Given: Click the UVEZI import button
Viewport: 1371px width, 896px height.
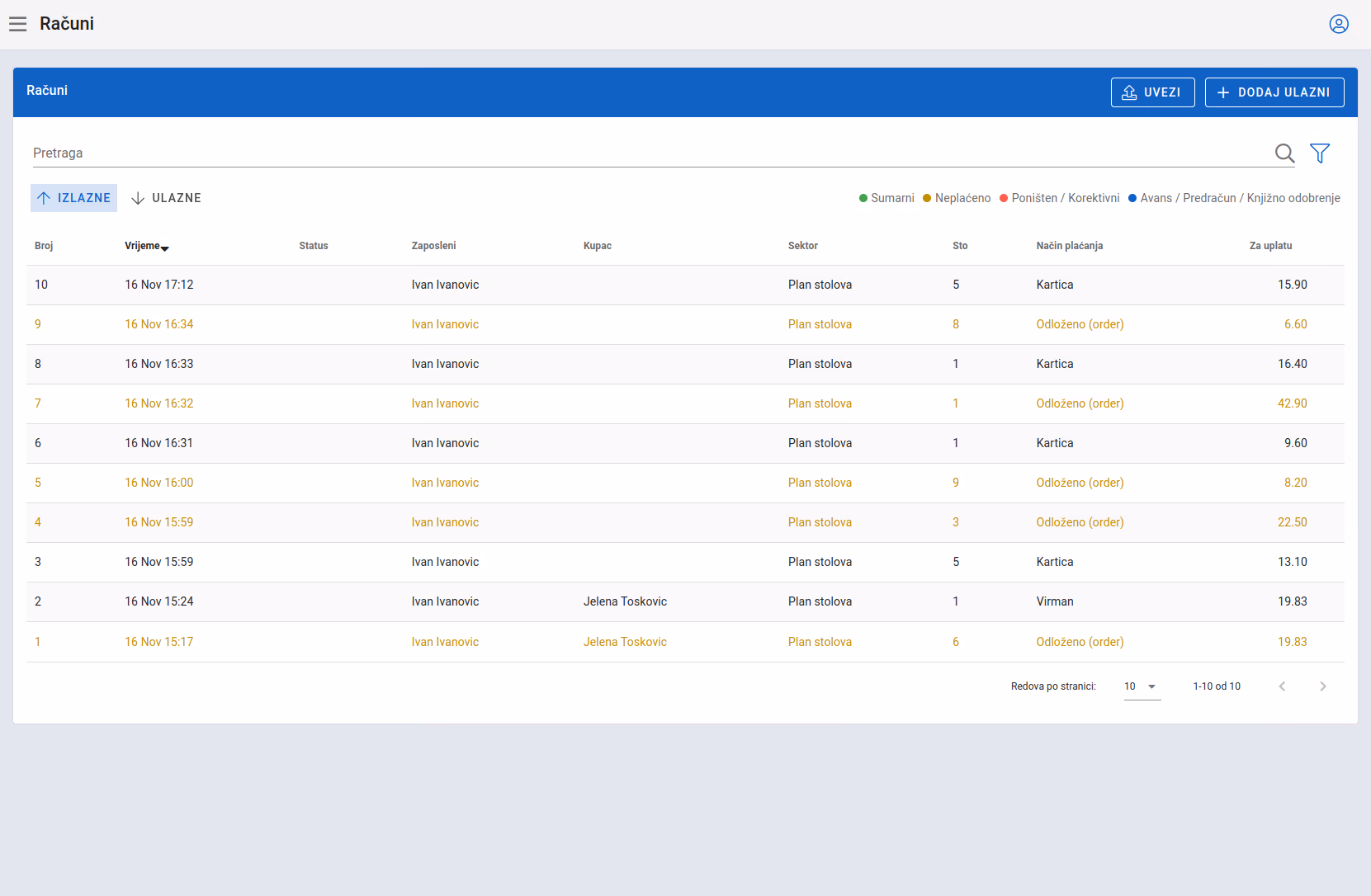Looking at the screenshot, I should pyautogui.click(x=1152, y=92).
